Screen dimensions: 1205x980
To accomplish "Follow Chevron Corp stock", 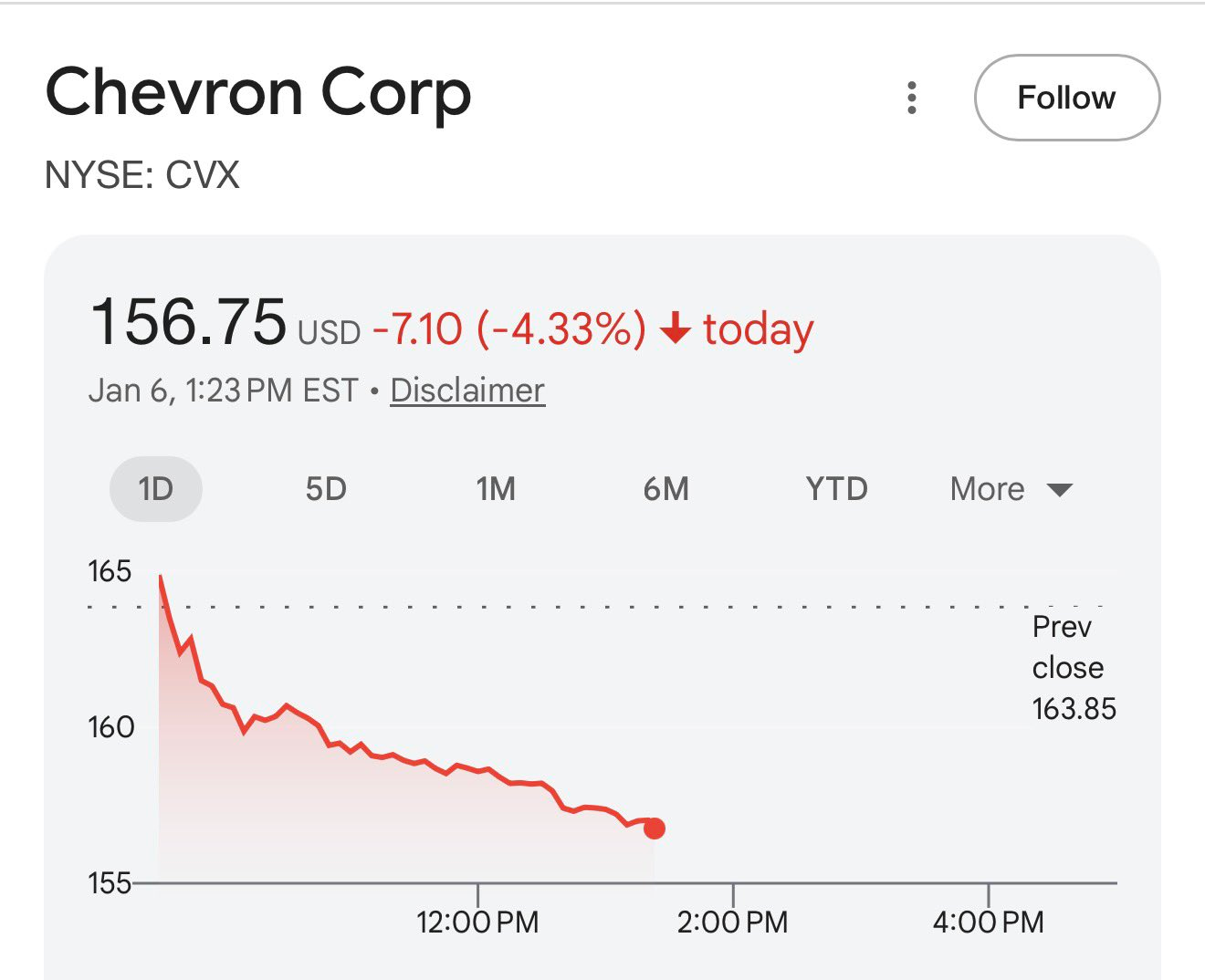I will click(1067, 98).
